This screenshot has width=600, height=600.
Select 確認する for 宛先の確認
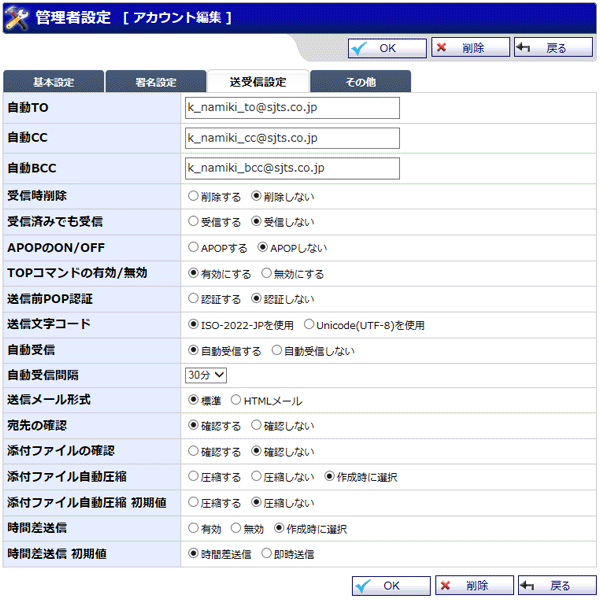pyautogui.click(x=193, y=425)
